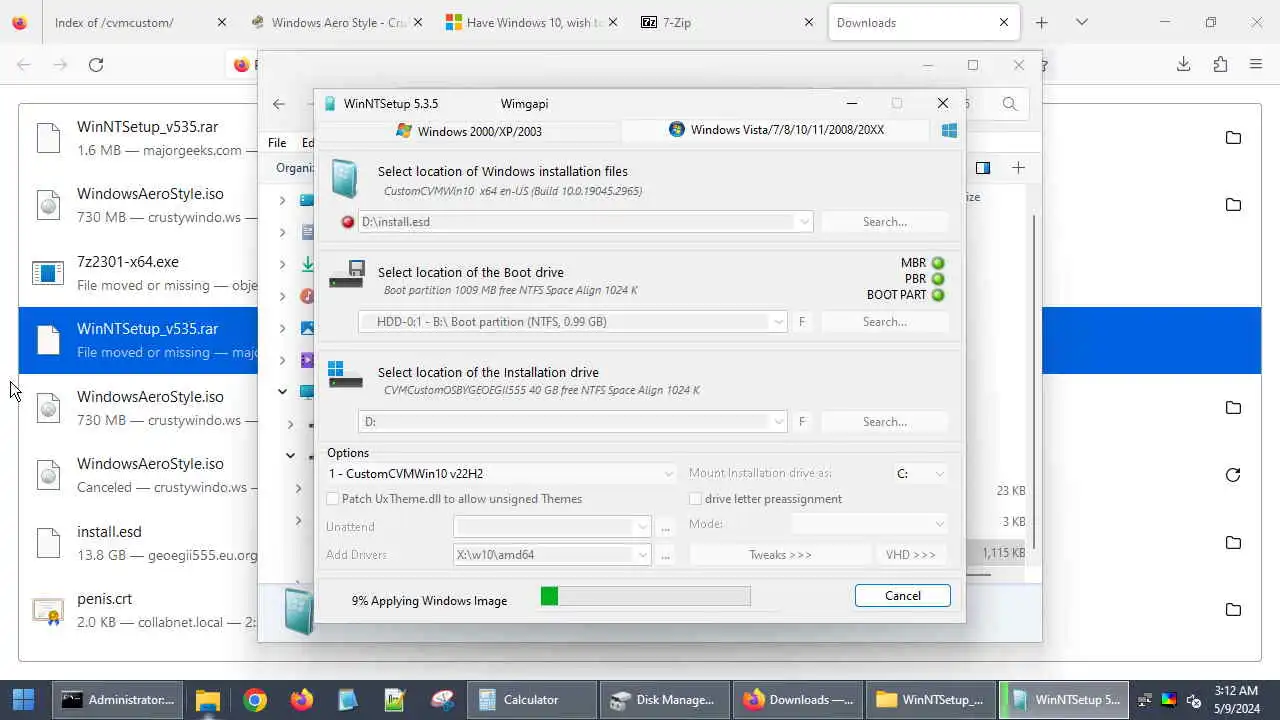Image resolution: width=1280 pixels, height=720 pixels.
Task: Switch to Disk Management taskbar button
Action: tap(664, 700)
